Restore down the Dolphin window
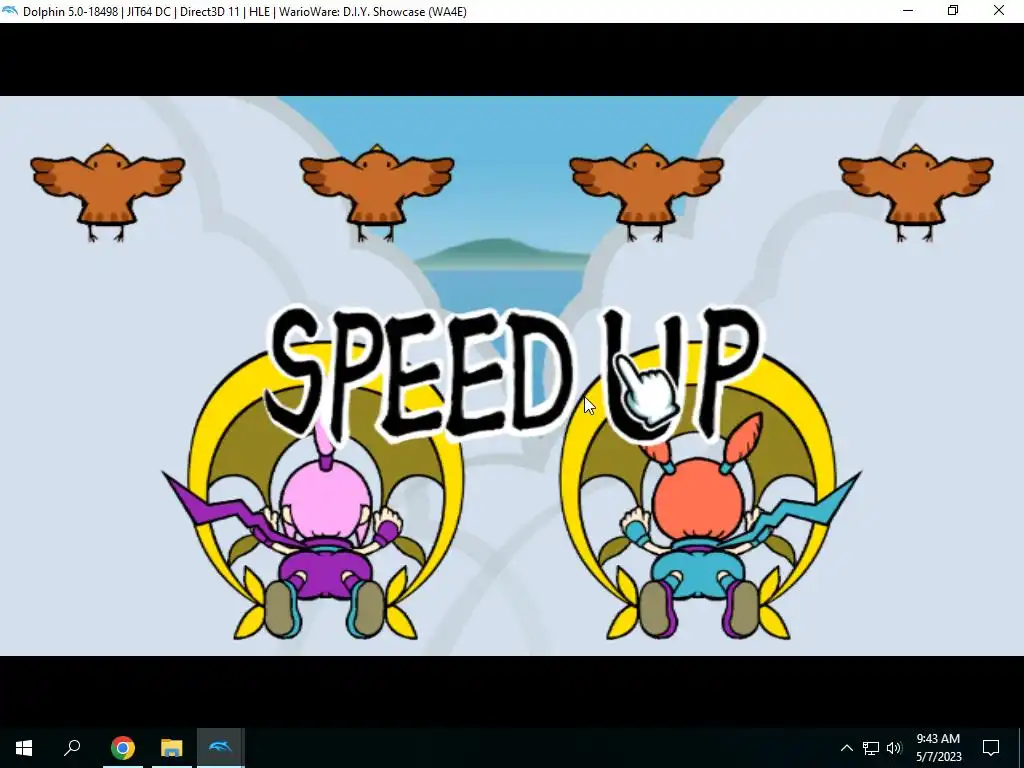The width and height of the screenshot is (1024, 768). pyautogui.click(x=953, y=11)
